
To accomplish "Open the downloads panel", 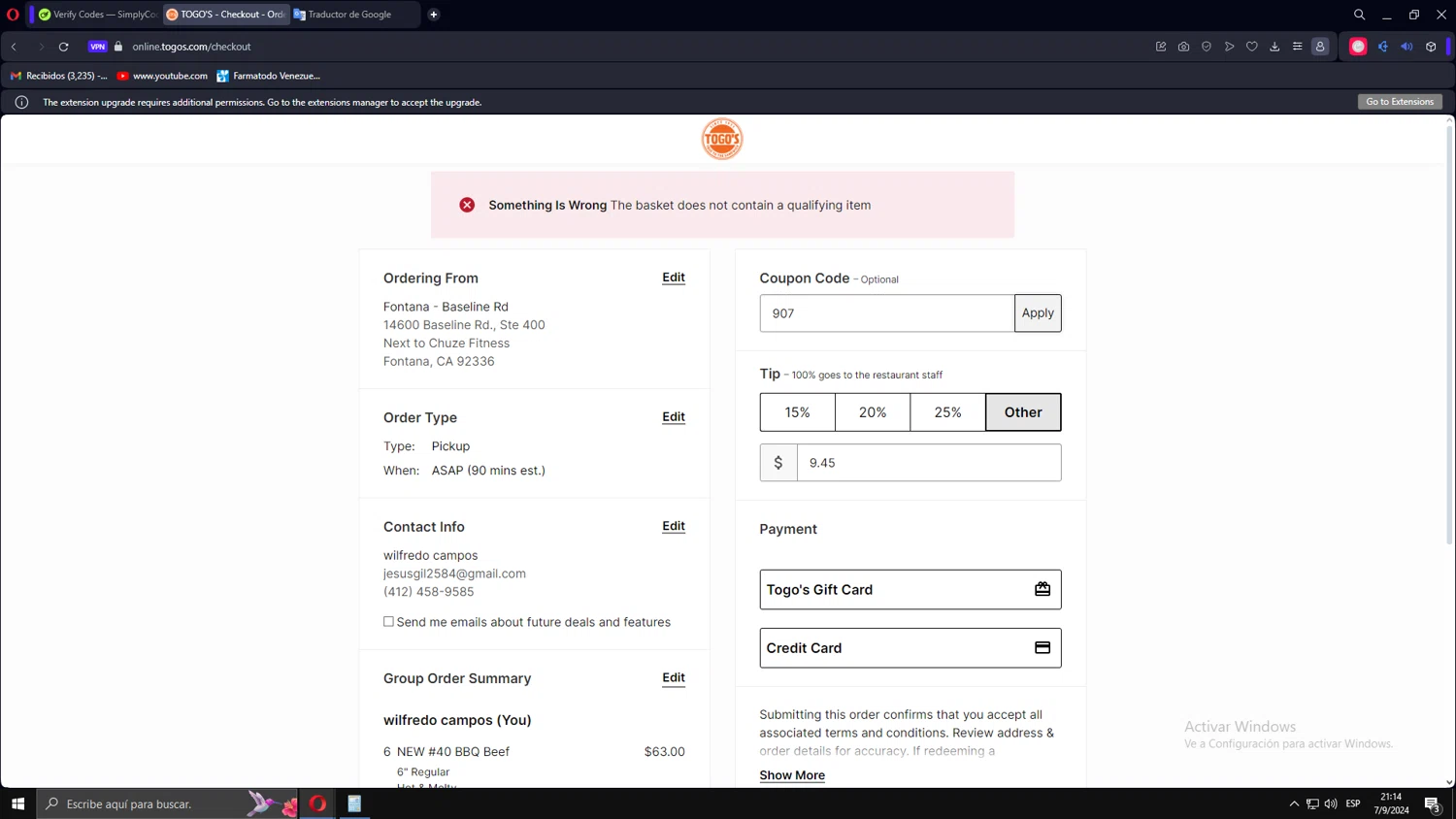I will (x=1274, y=47).
